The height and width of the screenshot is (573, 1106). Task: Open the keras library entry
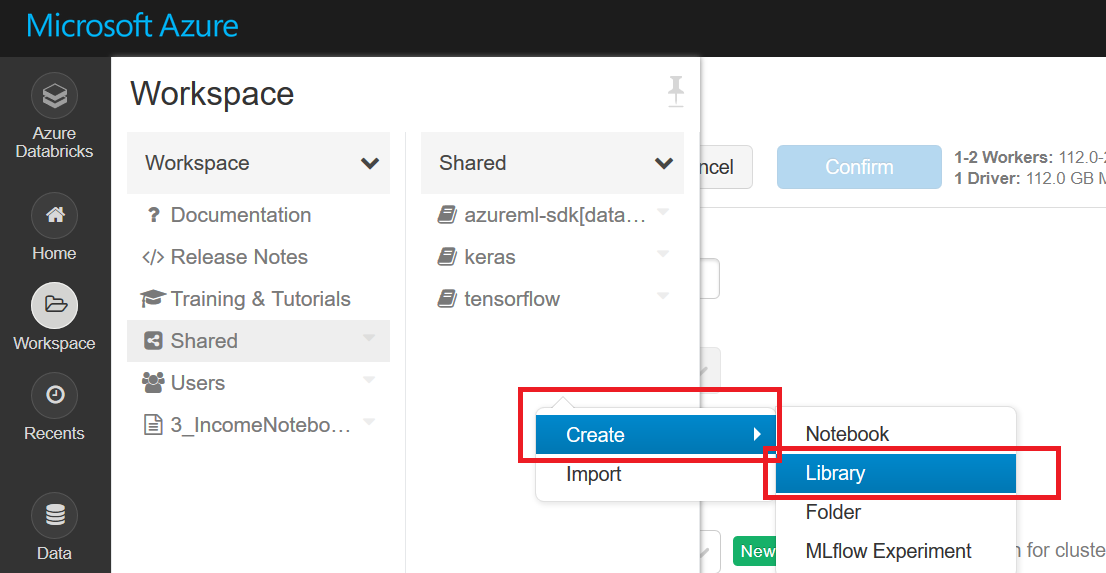tap(490, 257)
